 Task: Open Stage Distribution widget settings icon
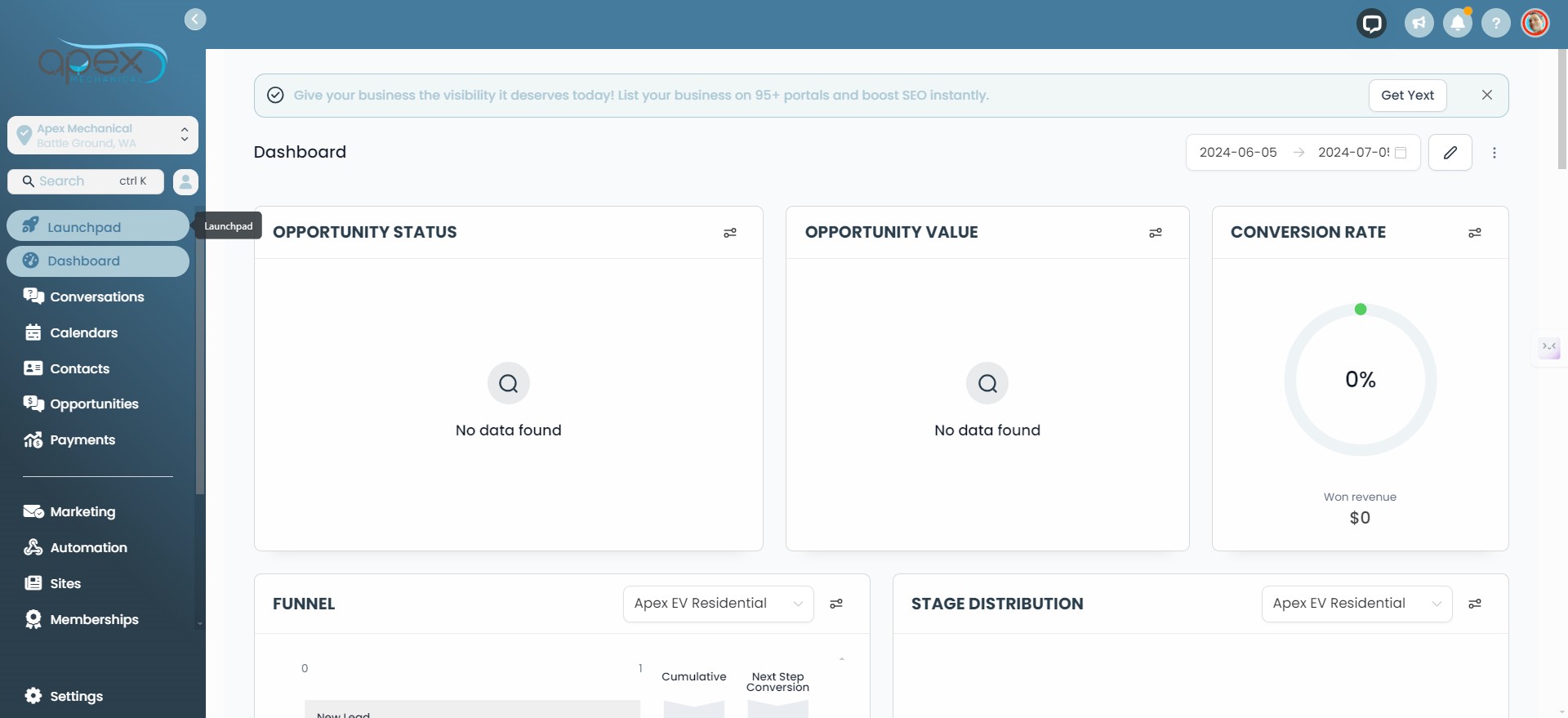1475,604
